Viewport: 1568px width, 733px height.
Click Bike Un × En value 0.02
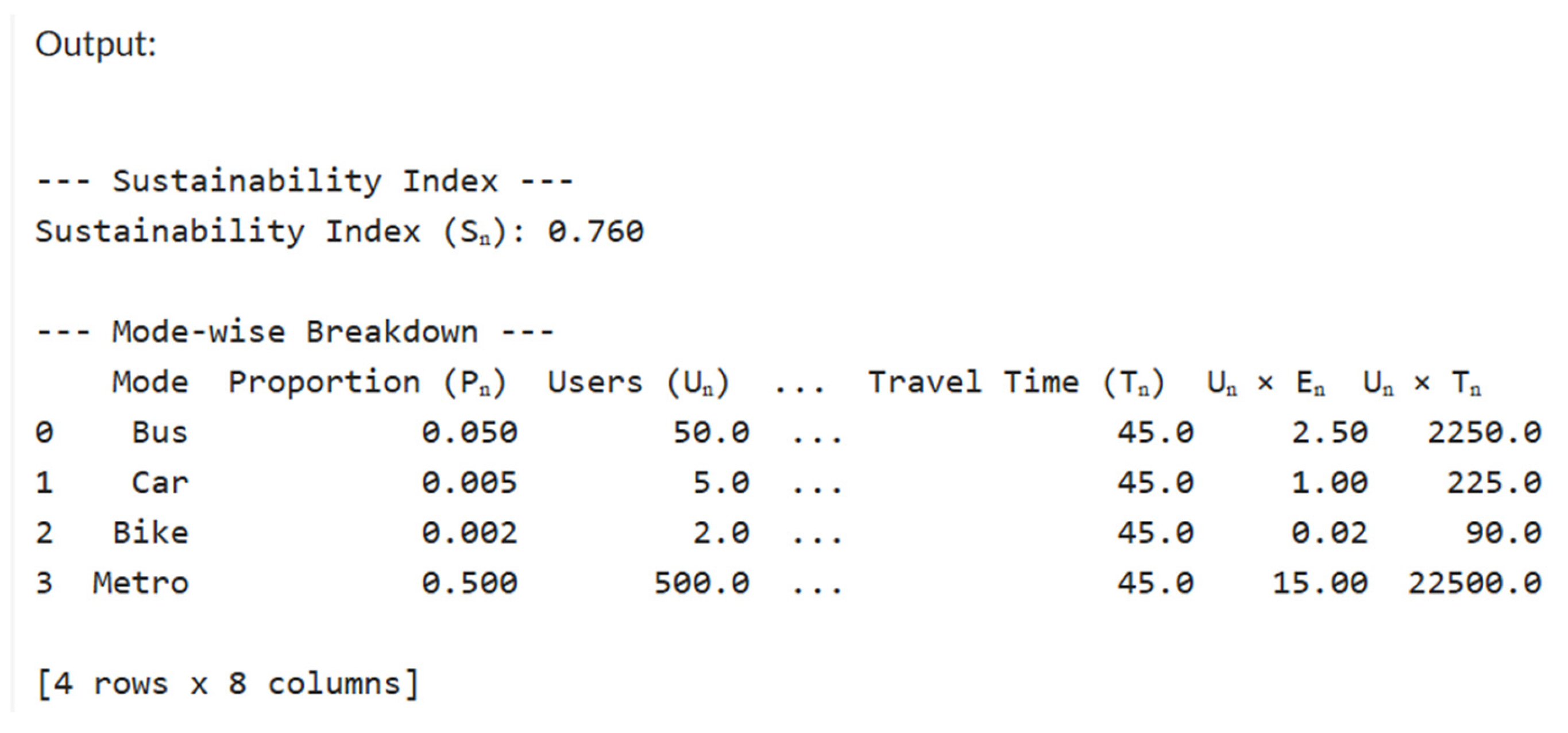point(1330,533)
